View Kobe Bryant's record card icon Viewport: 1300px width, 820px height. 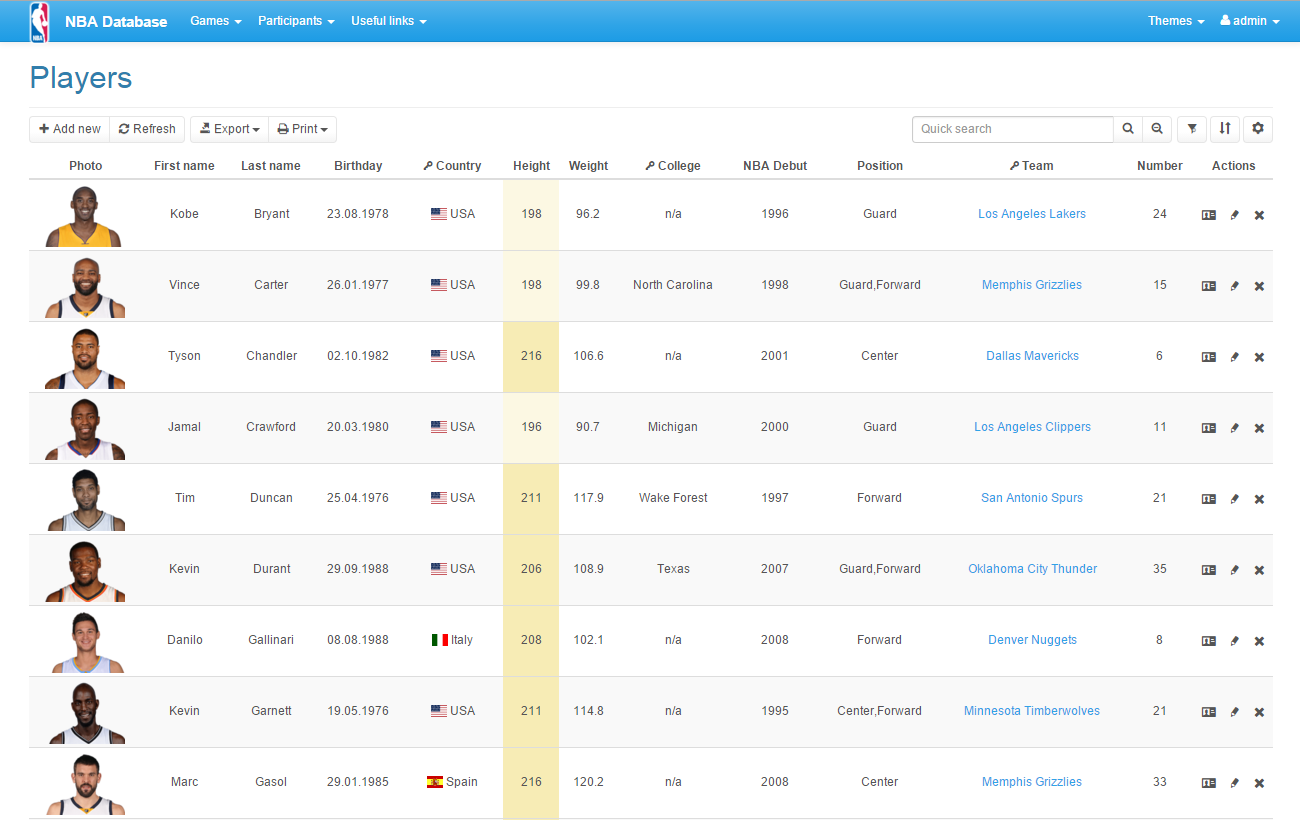(x=1209, y=215)
